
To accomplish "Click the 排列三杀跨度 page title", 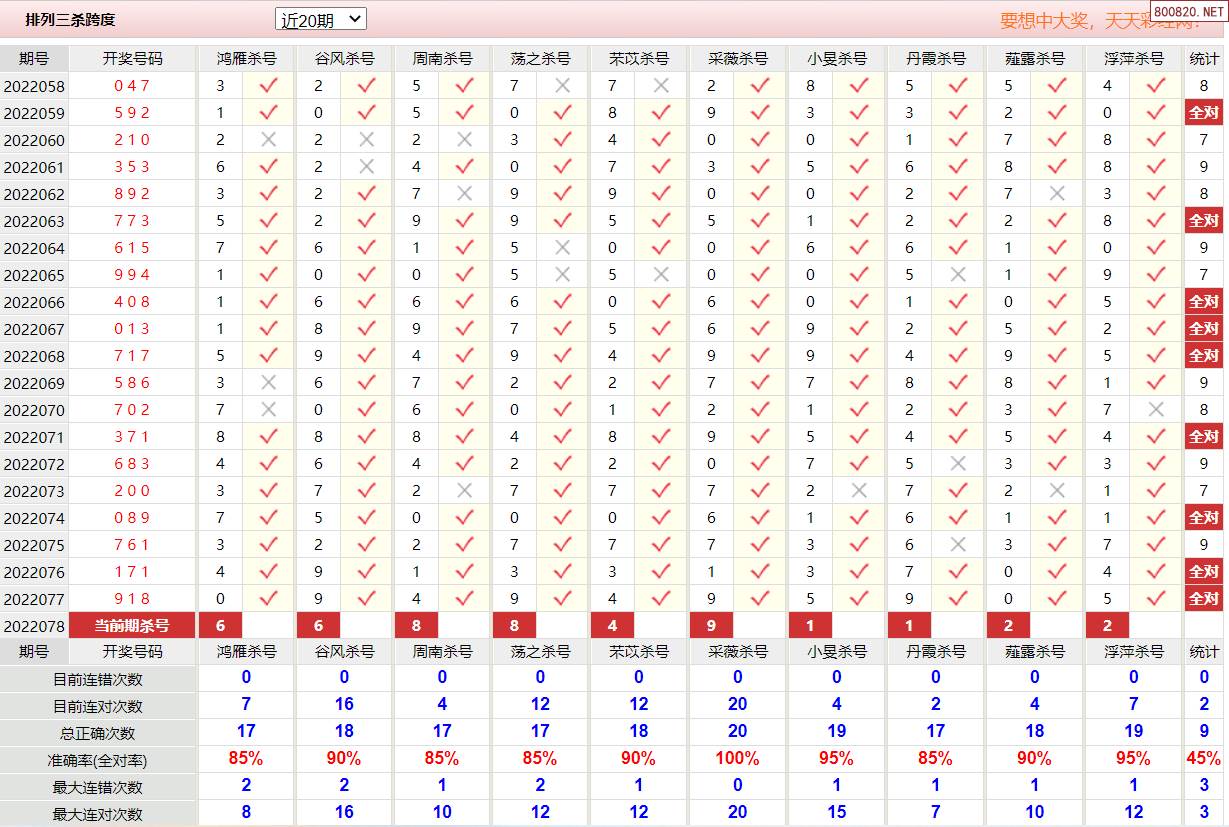I will click(70, 20).
